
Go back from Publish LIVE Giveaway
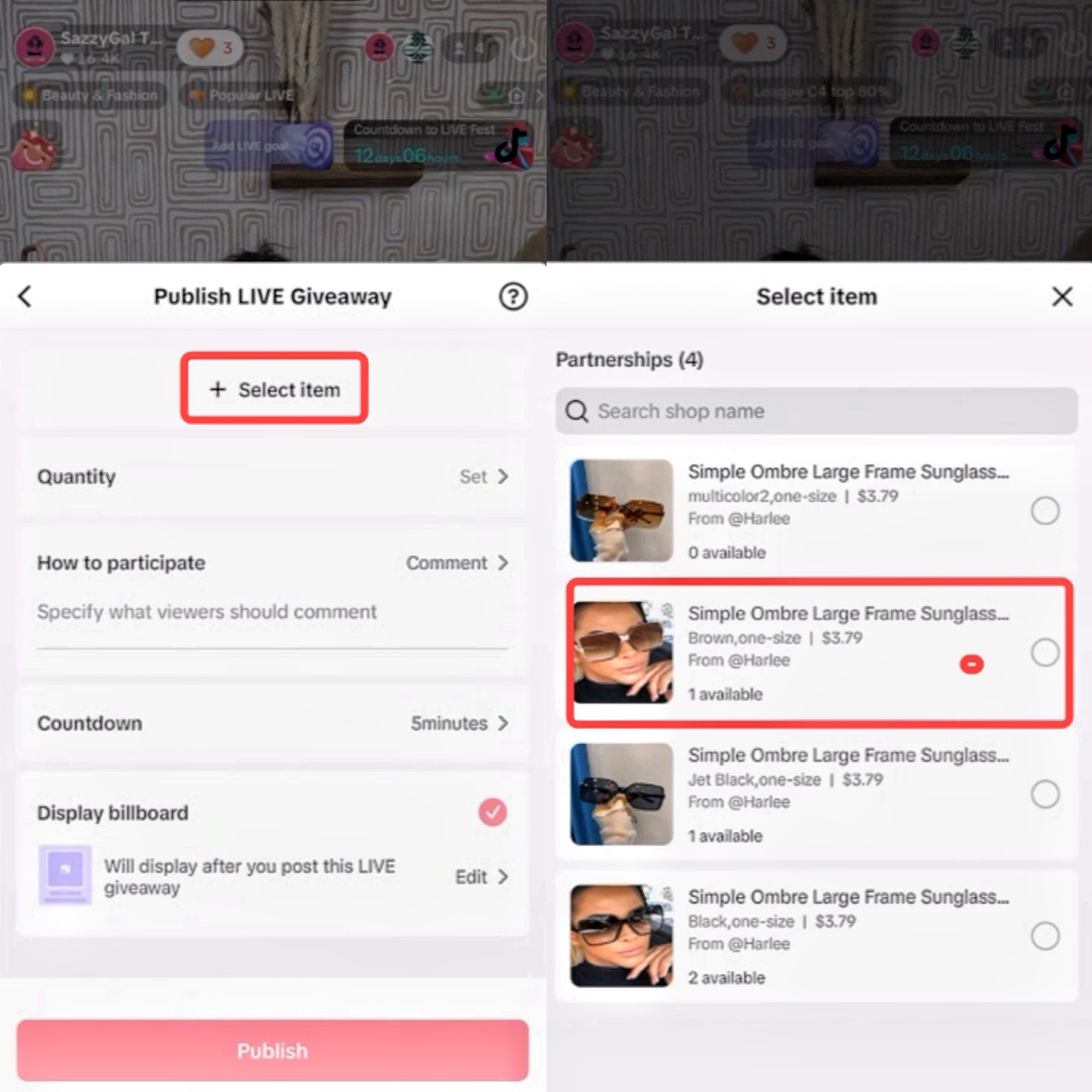(x=25, y=297)
